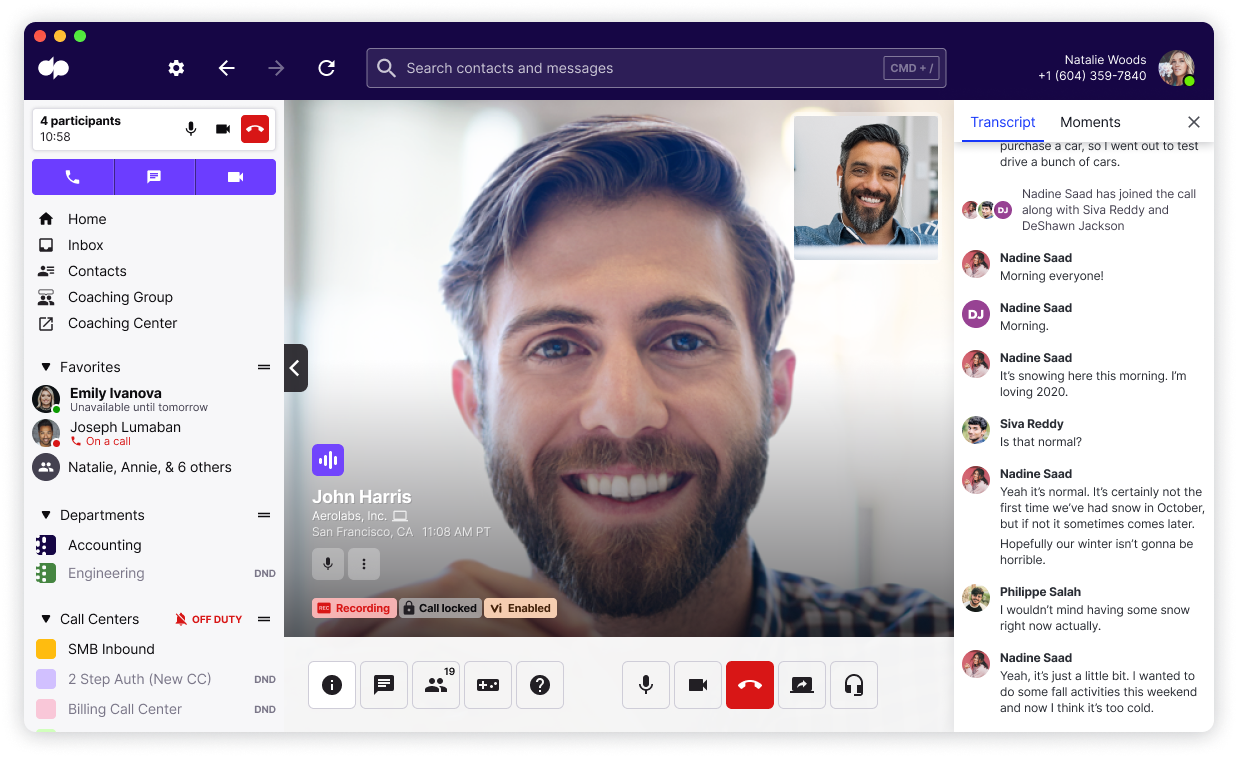Switch to the Moments tab
The height and width of the screenshot is (758, 1238).
coord(1089,122)
